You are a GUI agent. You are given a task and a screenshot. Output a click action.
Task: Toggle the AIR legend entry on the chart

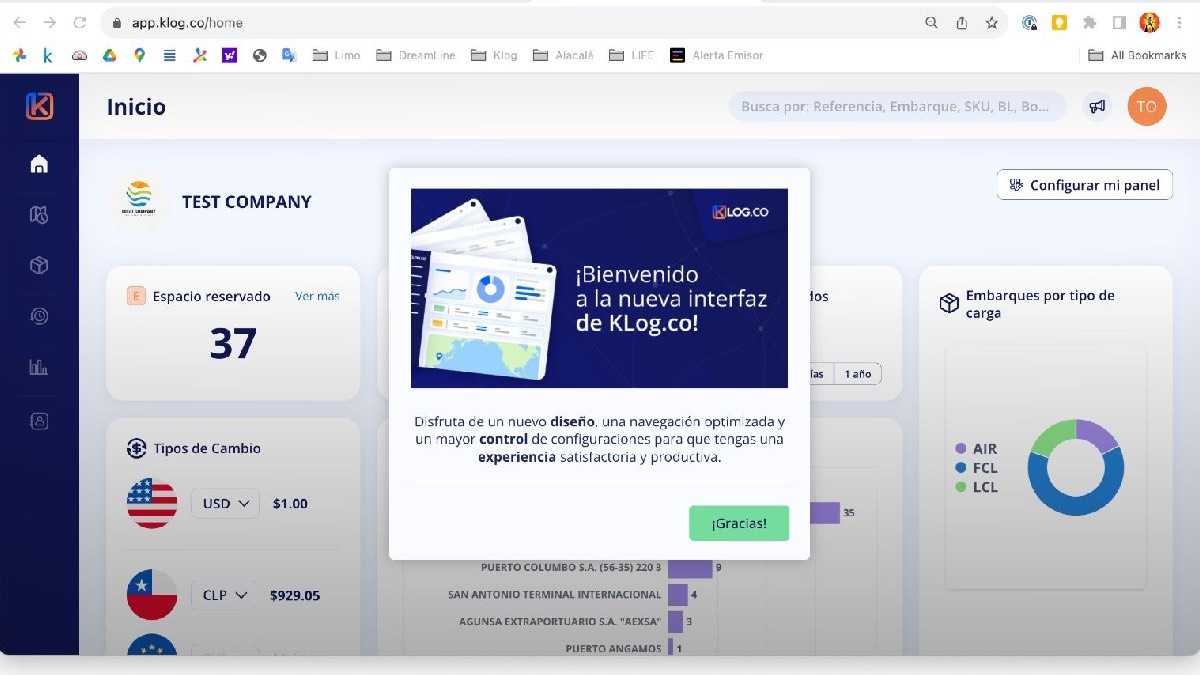975,448
